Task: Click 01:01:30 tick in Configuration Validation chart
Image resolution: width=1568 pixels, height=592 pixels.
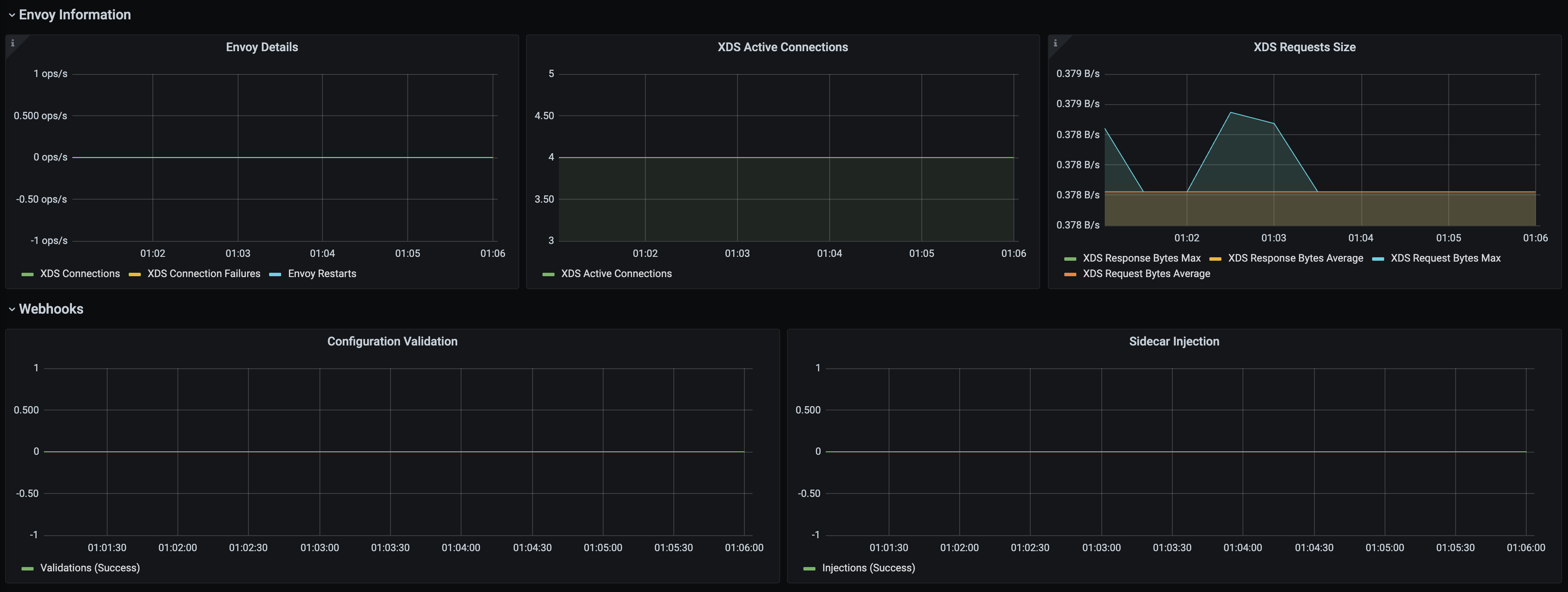Action: point(106,548)
